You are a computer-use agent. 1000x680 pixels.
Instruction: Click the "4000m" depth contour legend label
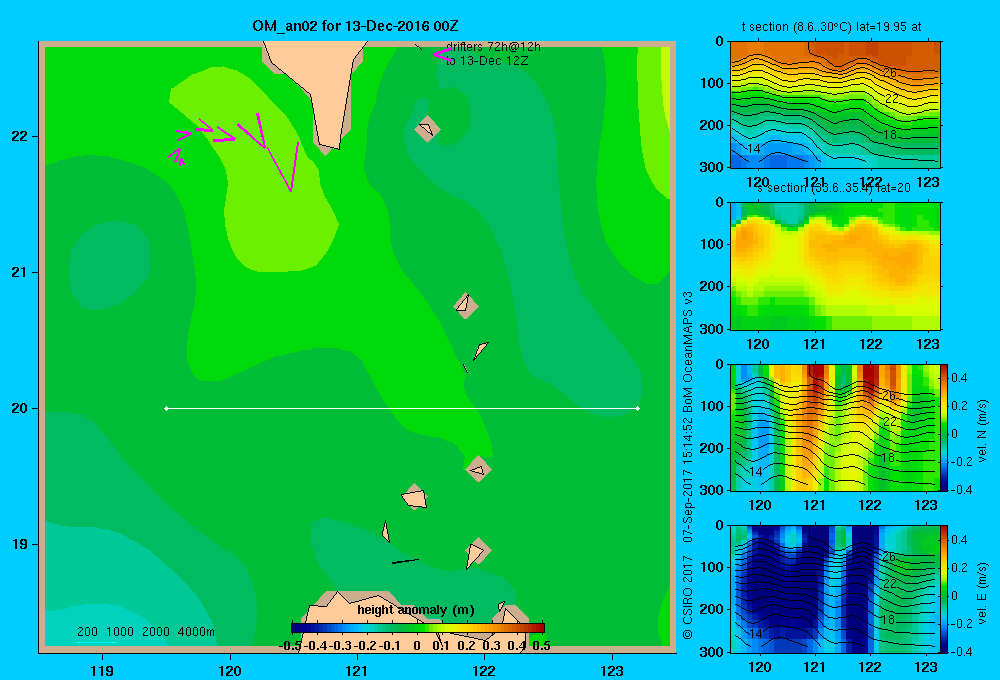(196, 632)
